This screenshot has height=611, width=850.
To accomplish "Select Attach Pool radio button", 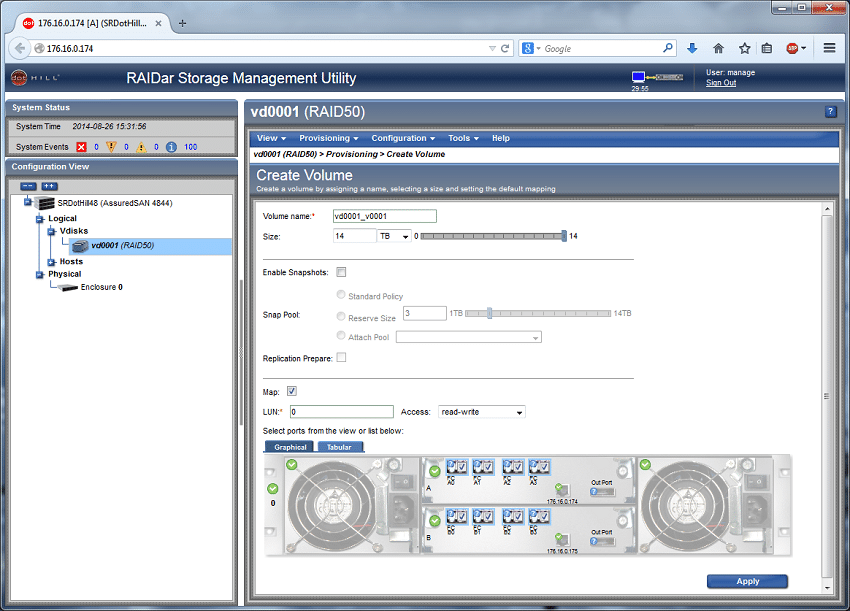I will tap(341, 336).
